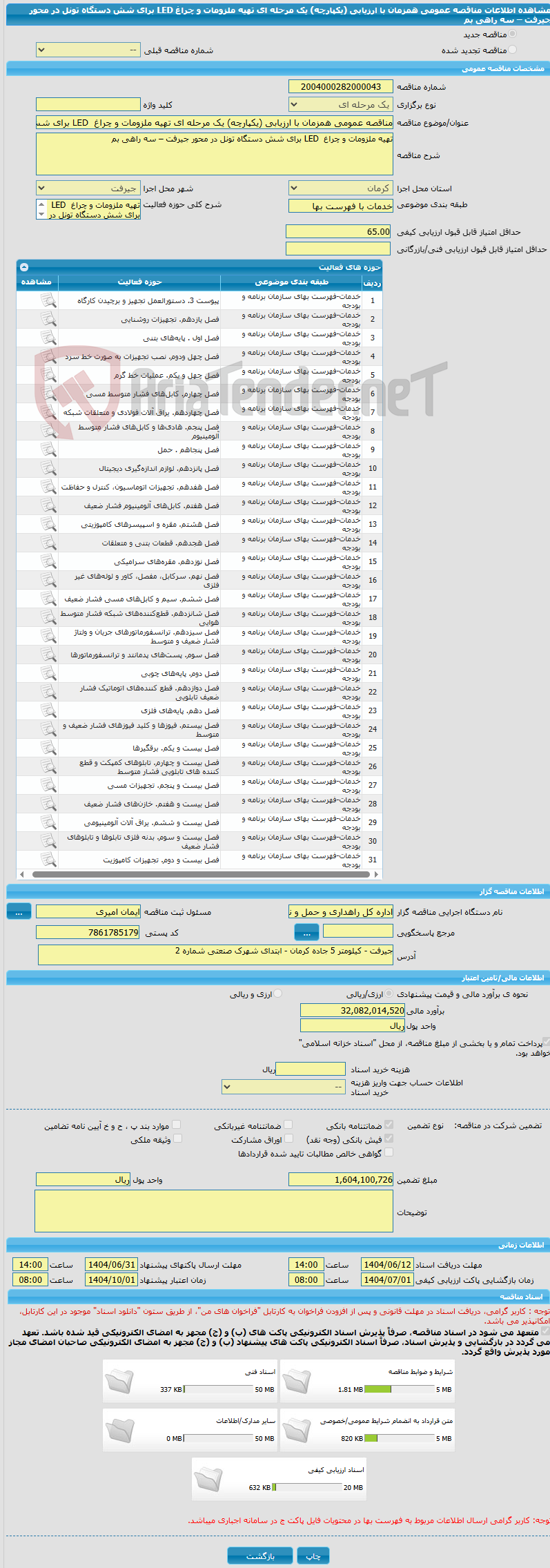Open the سایر مدارک/اطلاعات folder icon

point(119,1430)
